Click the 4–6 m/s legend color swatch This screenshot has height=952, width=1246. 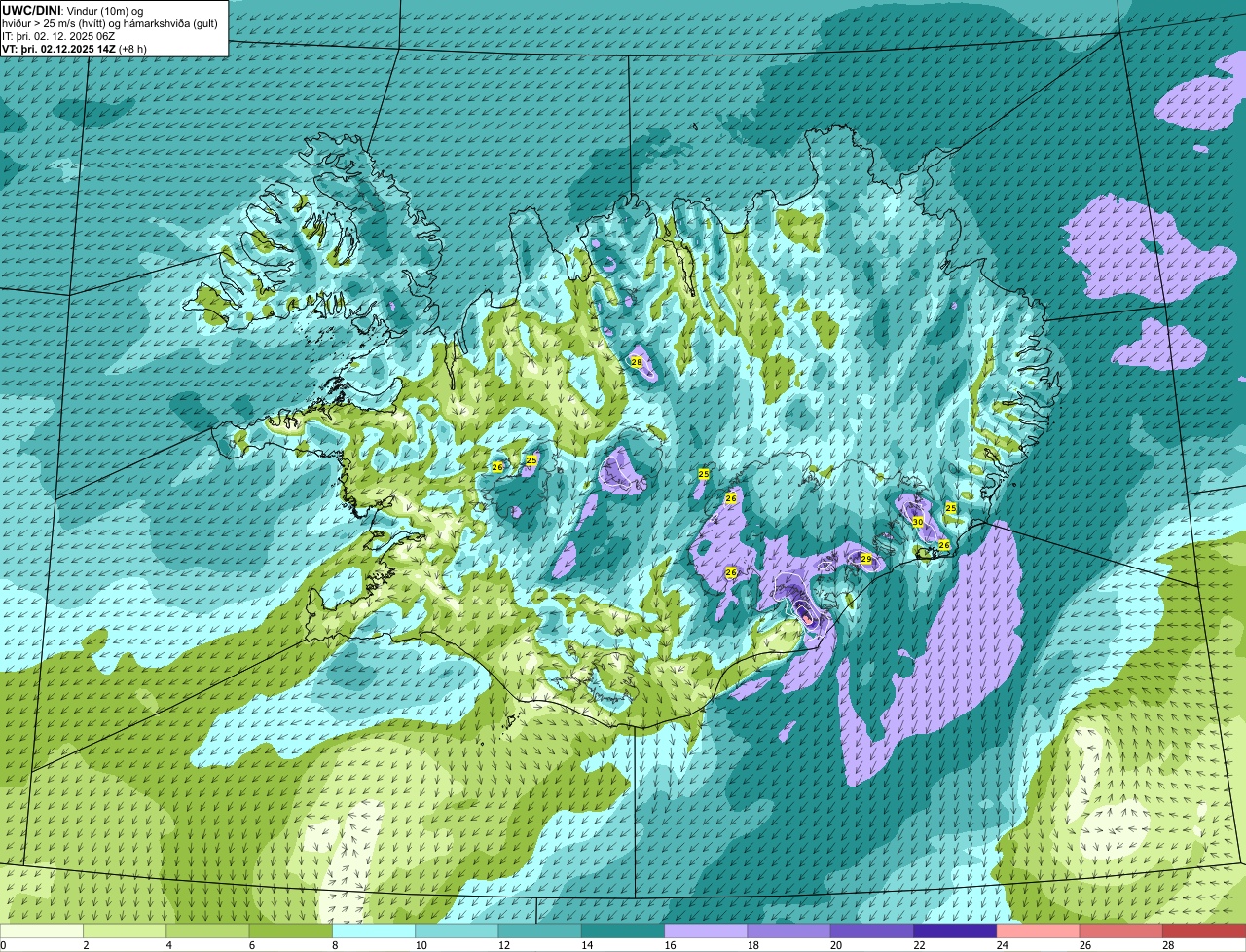(x=207, y=932)
